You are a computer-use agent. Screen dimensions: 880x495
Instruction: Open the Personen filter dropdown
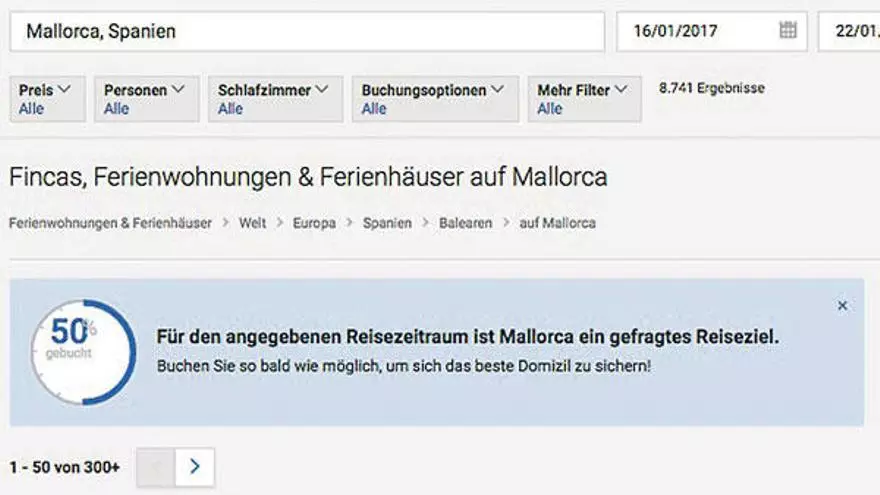(145, 98)
